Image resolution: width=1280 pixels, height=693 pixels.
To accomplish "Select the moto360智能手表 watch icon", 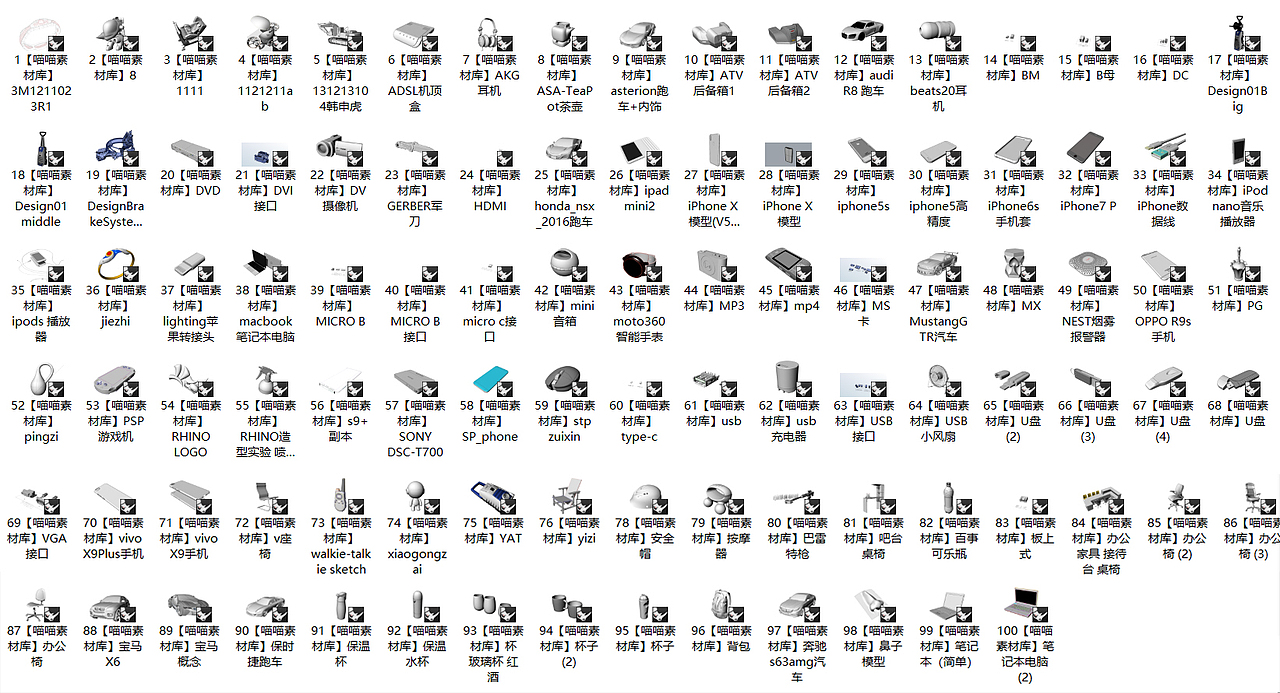I will coord(639,266).
